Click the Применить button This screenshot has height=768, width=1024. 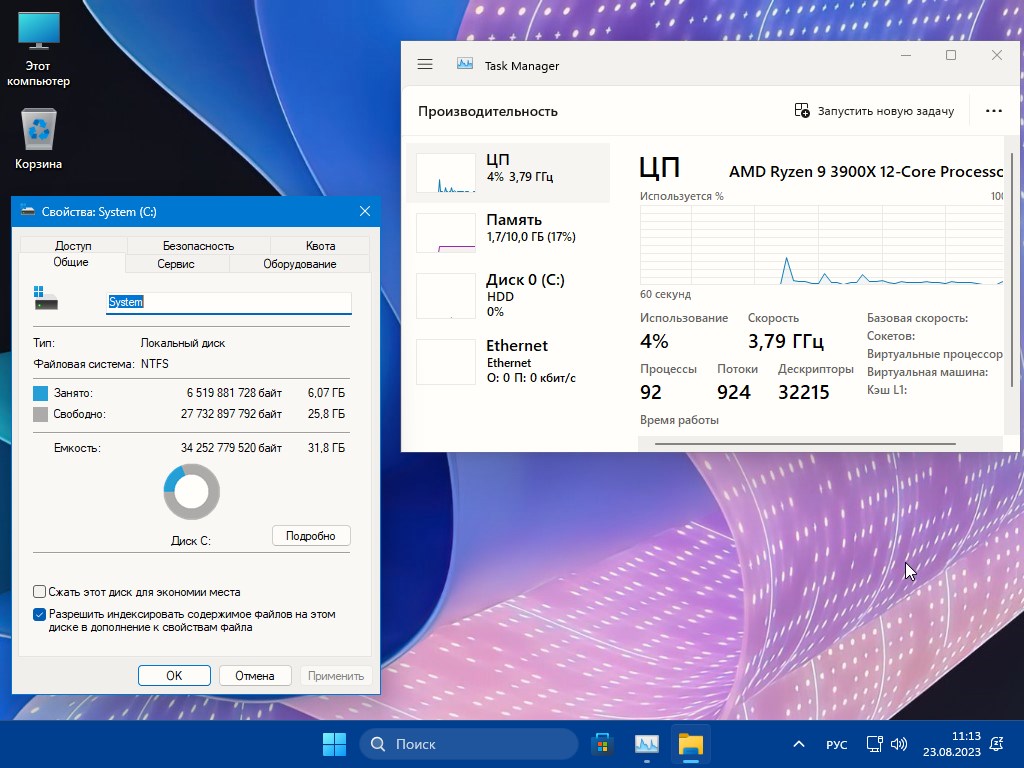point(336,675)
